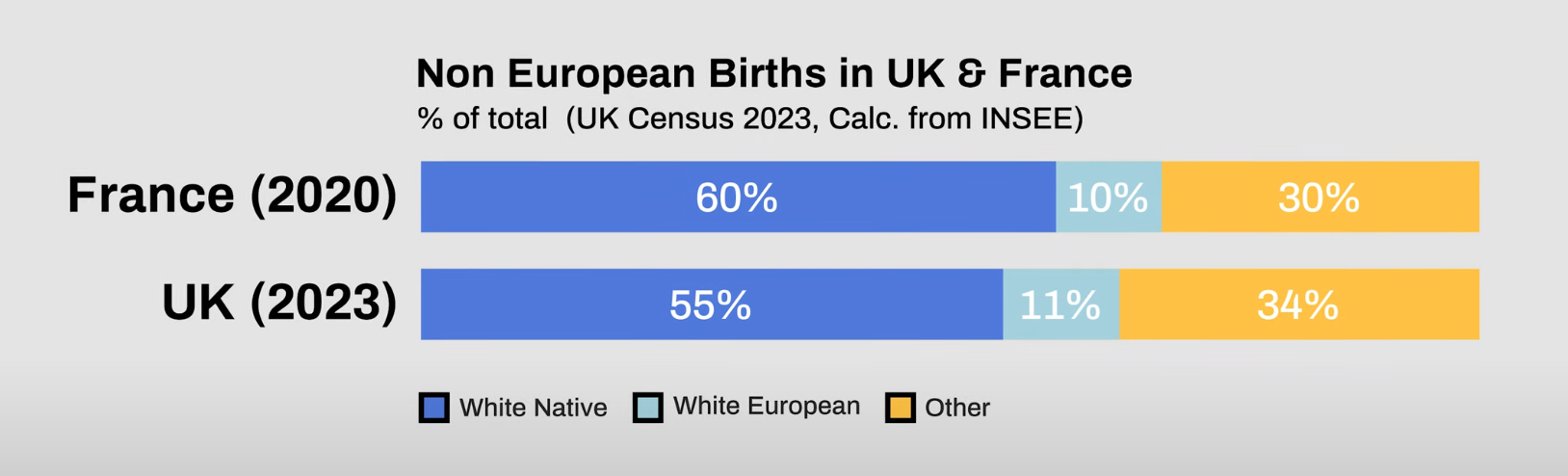The image size is (1568, 476).
Task: Select the '% of total' subtitle text
Action: coord(483,119)
